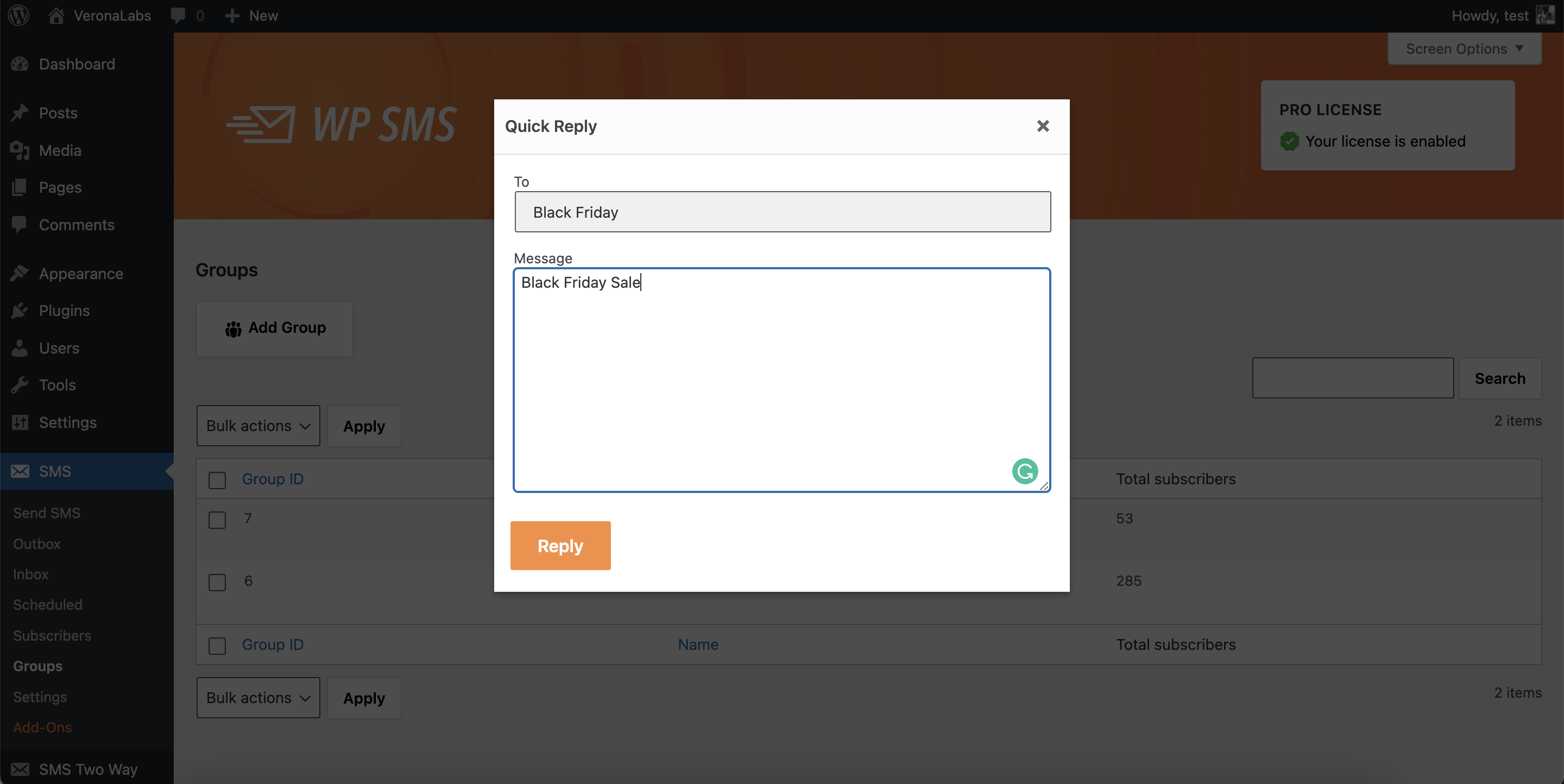Open Scheduled submenu item
This screenshot has width=1564, height=784.
(x=48, y=604)
